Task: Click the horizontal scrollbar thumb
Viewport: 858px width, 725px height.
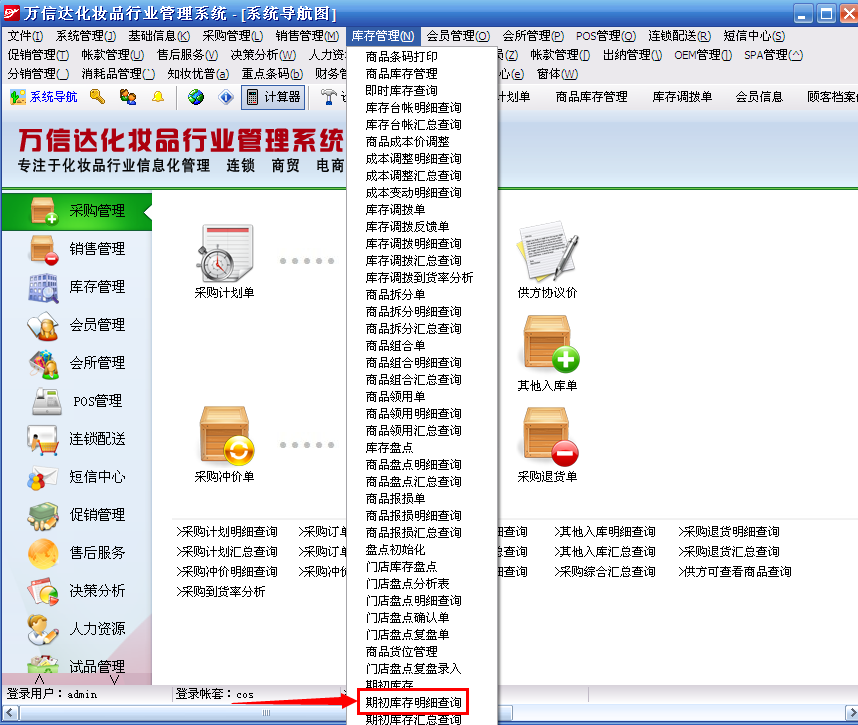Action: [x=266, y=713]
